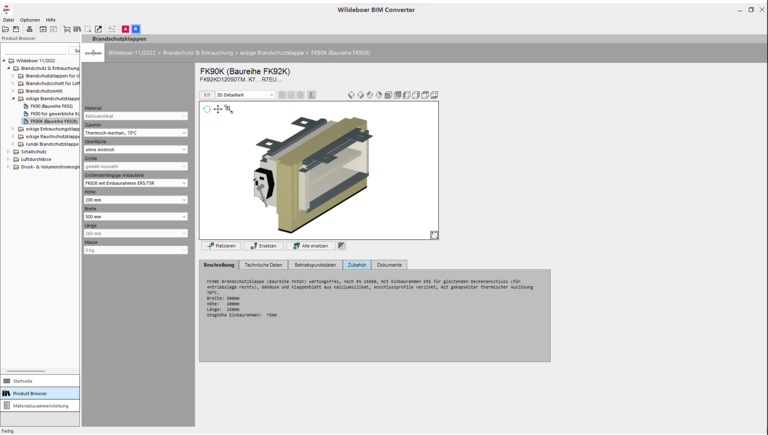Click the Wildeboer logo in the breadcrumb bar
The height and width of the screenshot is (435, 768).
point(93,53)
